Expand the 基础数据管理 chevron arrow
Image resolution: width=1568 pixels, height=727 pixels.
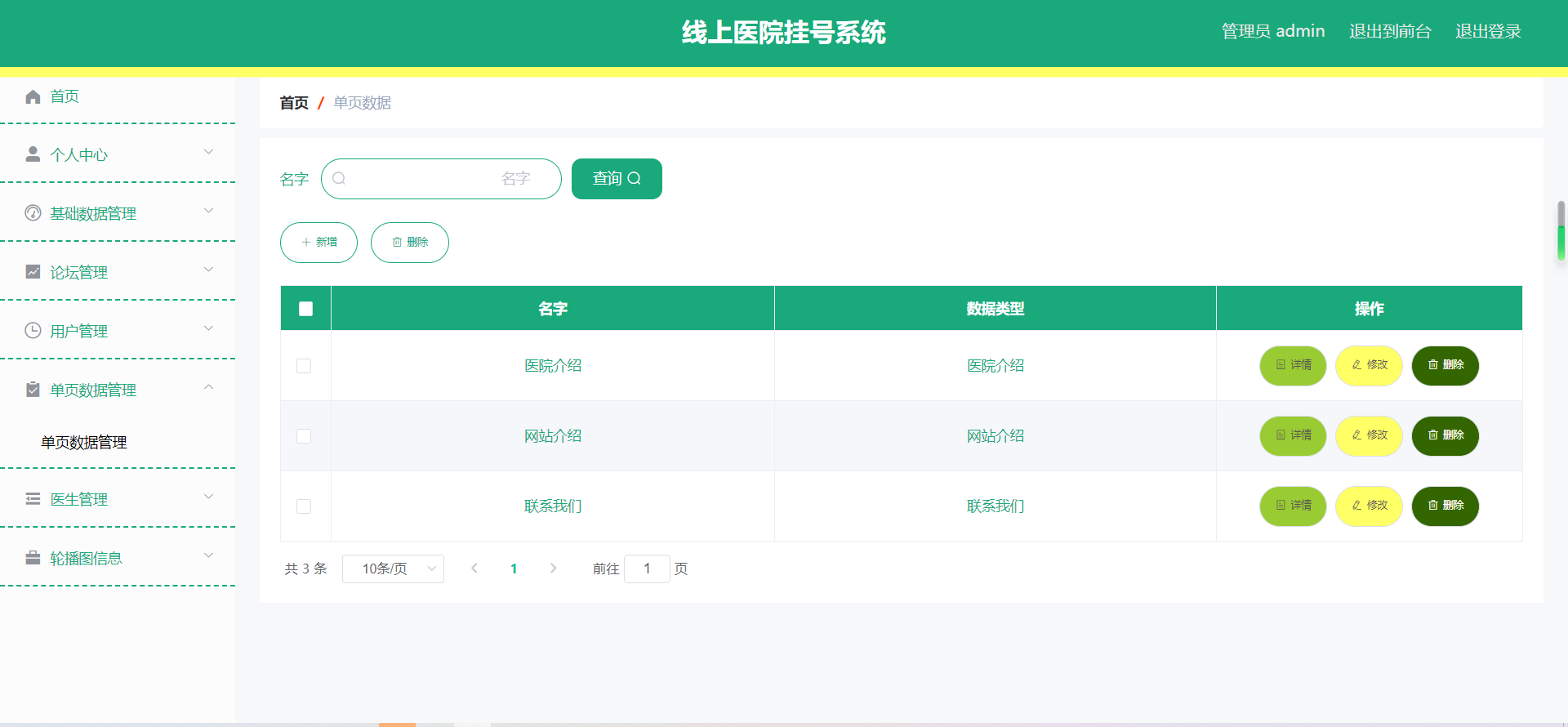[208, 211]
